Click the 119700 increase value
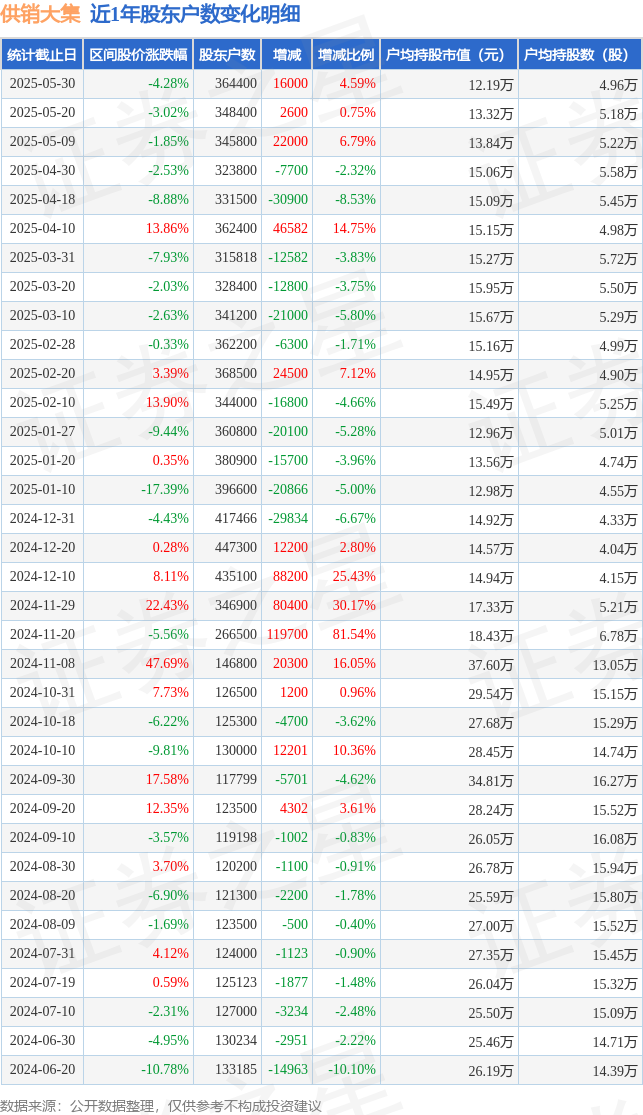This screenshot has height=1115, width=643. (x=290, y=634)
